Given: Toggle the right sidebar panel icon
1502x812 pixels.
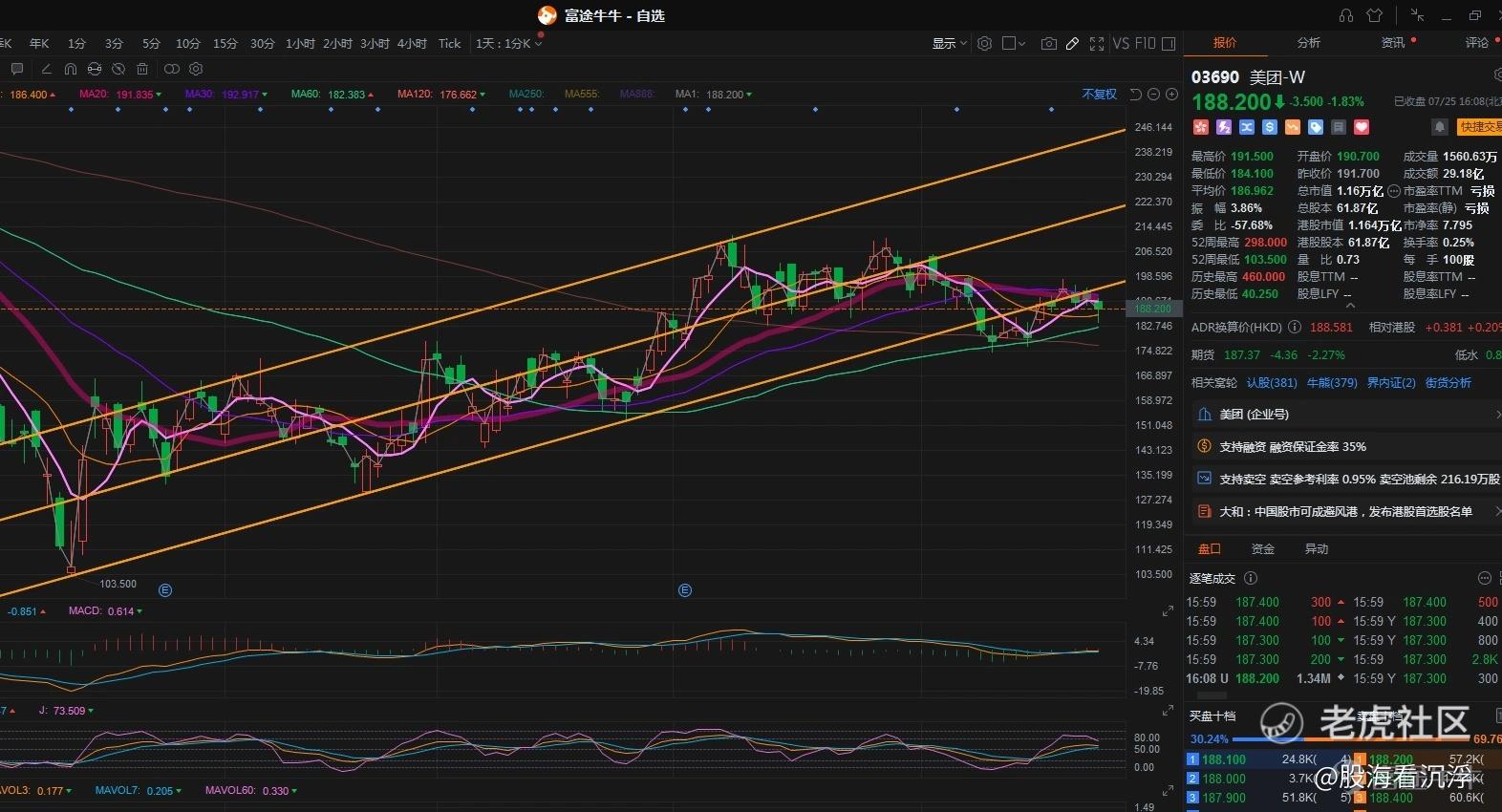Looking at the screenshot, I should pos(1169,43).
